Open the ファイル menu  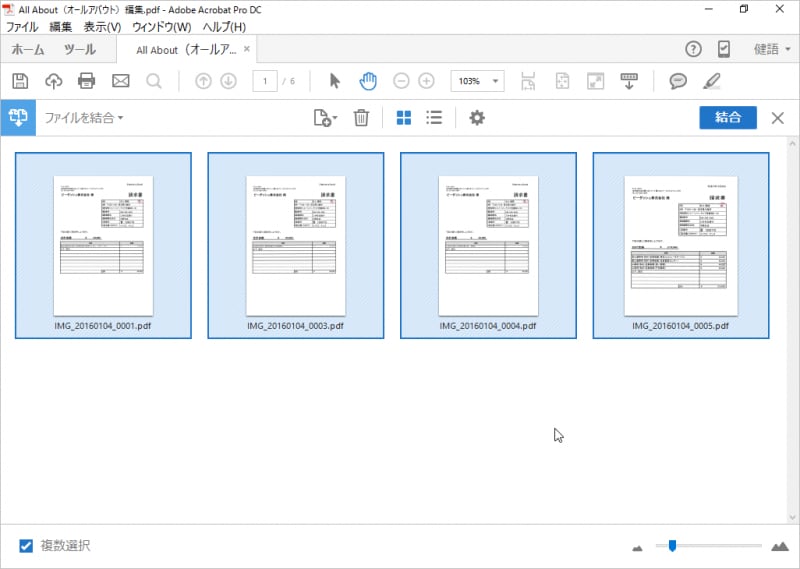[x=22, y=26]
